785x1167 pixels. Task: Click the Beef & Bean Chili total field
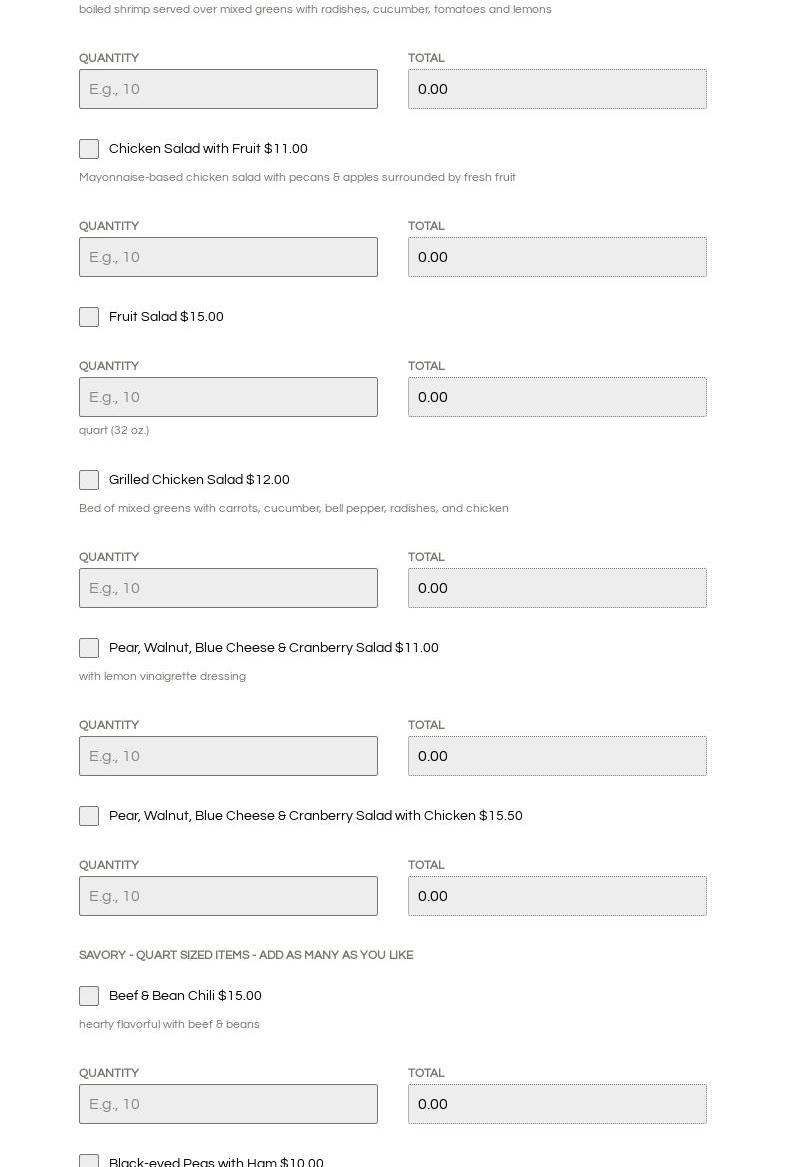point(557,1104)
